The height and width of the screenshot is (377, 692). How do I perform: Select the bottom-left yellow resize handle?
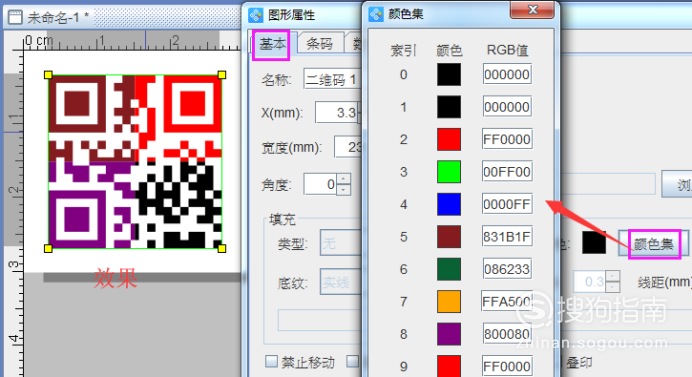coord(48,249)
